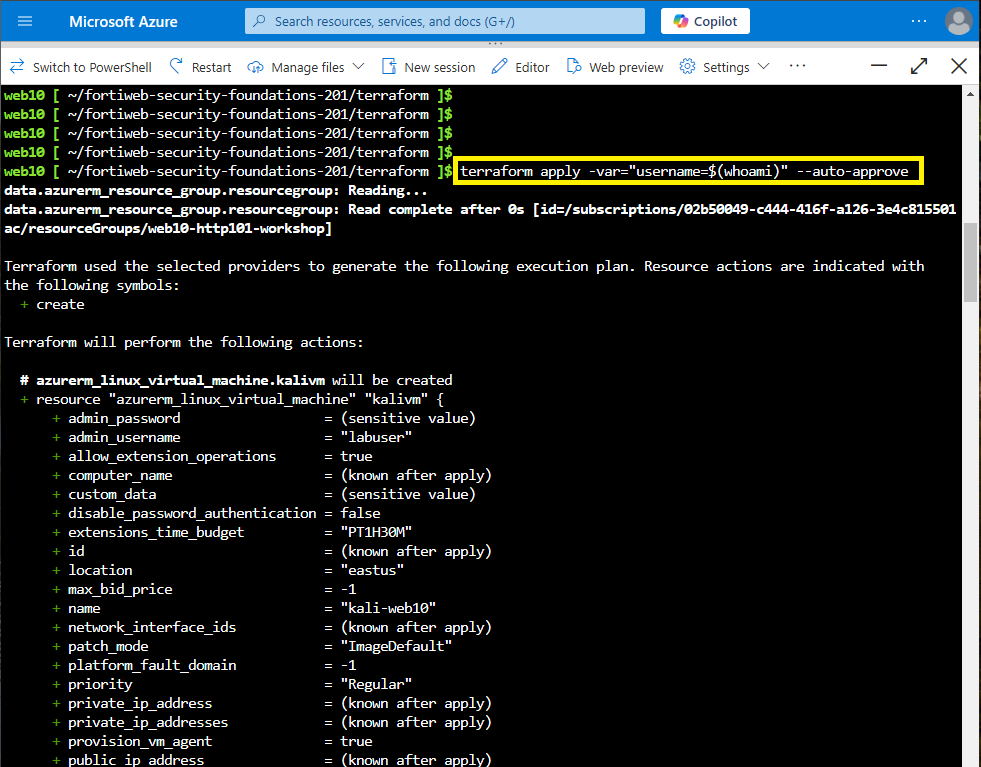
Task: Click the Web preview page icon
Action: pyautogui.click(x=574, y=66)
